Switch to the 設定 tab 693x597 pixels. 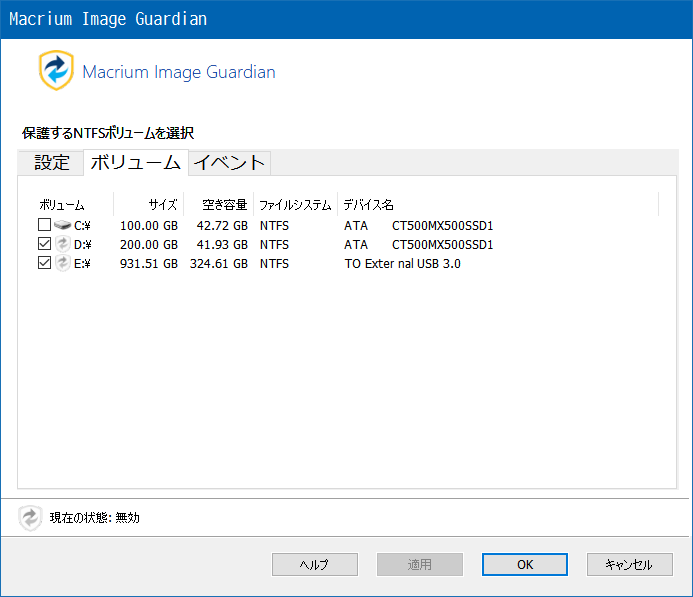(51, 163)
